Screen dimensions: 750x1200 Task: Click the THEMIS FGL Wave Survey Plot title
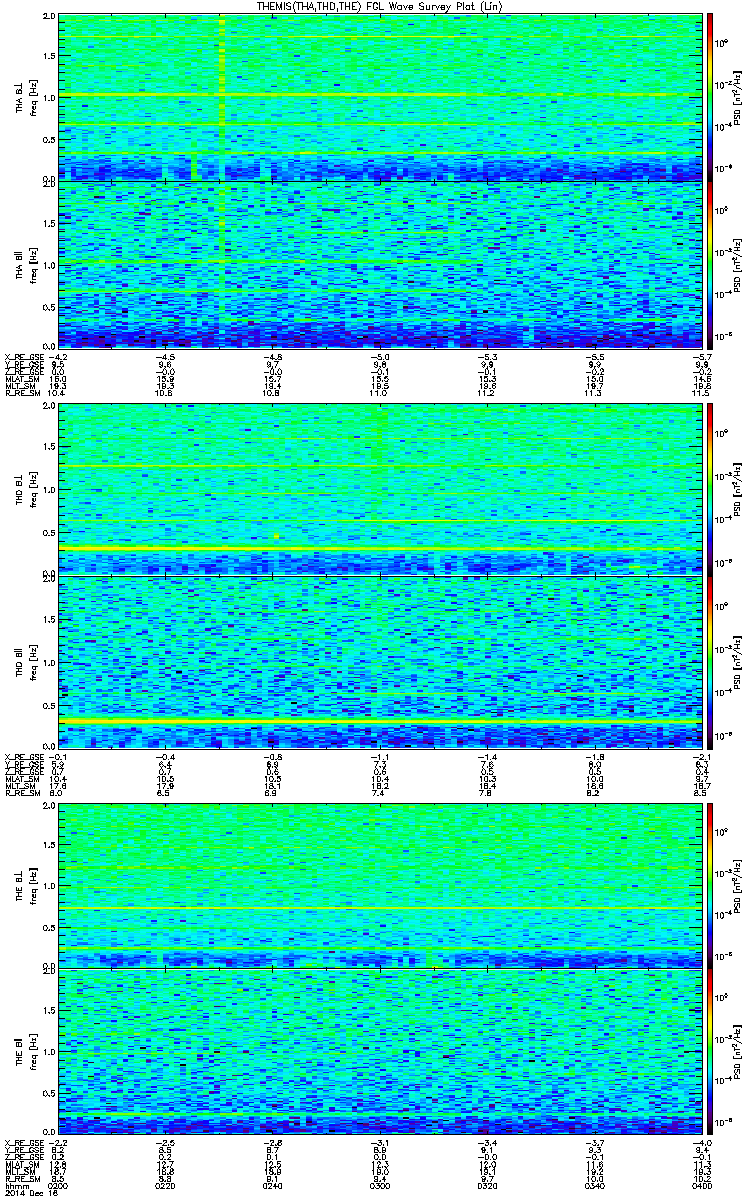pyautogui.click(x=380, y=7)
